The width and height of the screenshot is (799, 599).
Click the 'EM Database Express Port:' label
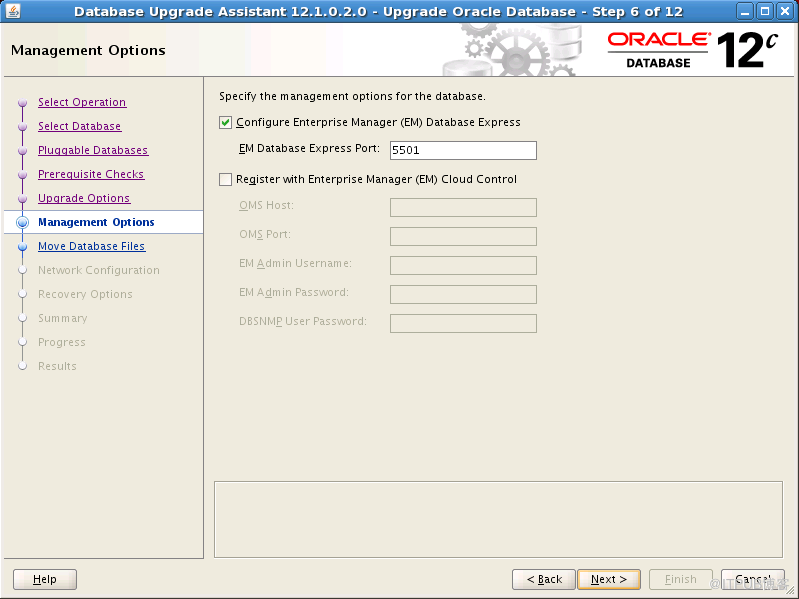click(x=309, y=148)
